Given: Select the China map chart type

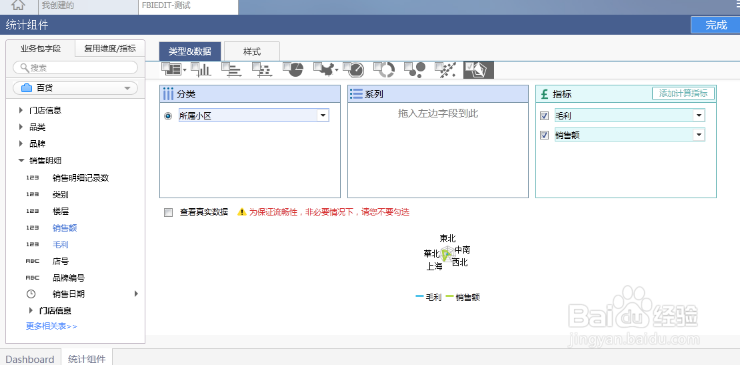Looking at the screenshot, I should 323,70.
